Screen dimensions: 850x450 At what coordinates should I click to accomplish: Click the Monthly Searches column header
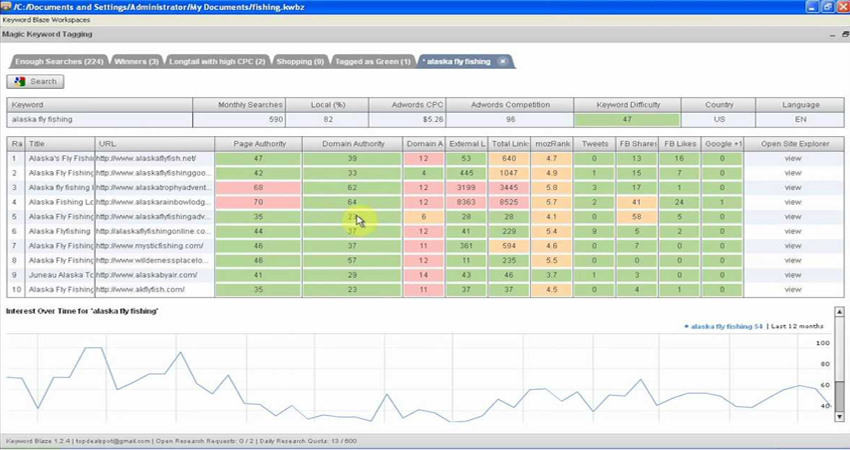239,105
